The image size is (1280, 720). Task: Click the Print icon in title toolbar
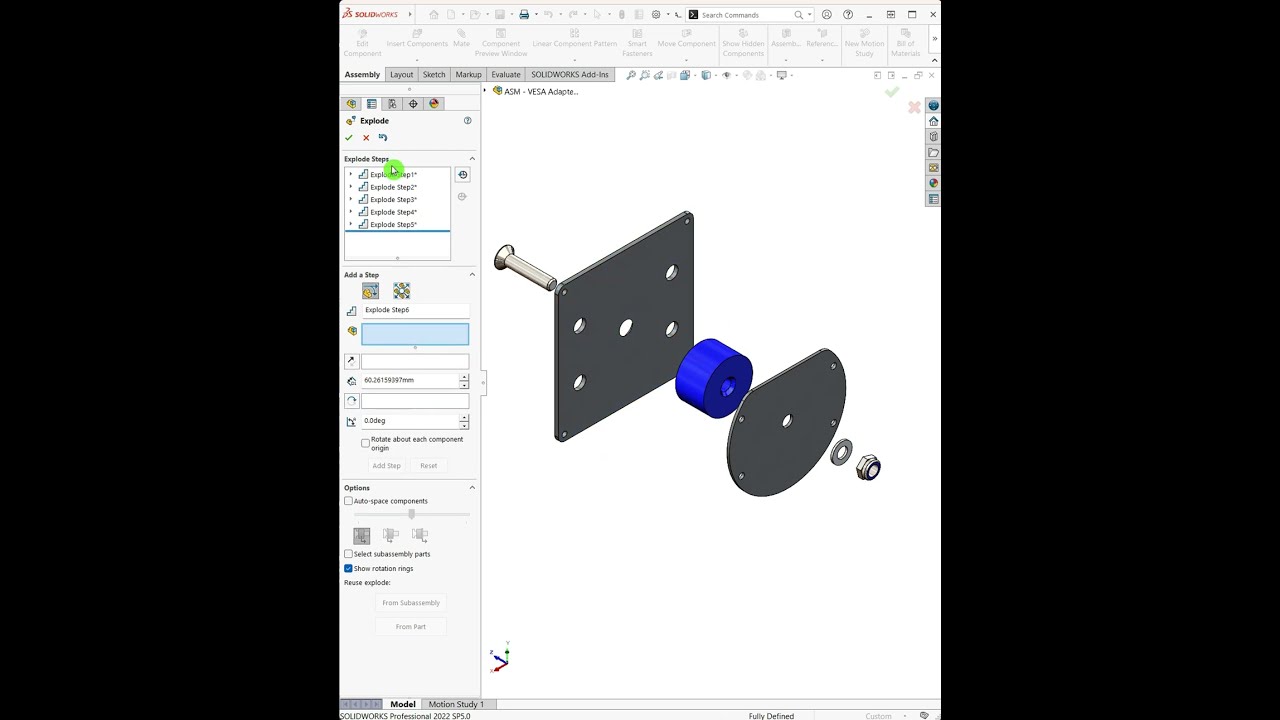pos(524,15)
